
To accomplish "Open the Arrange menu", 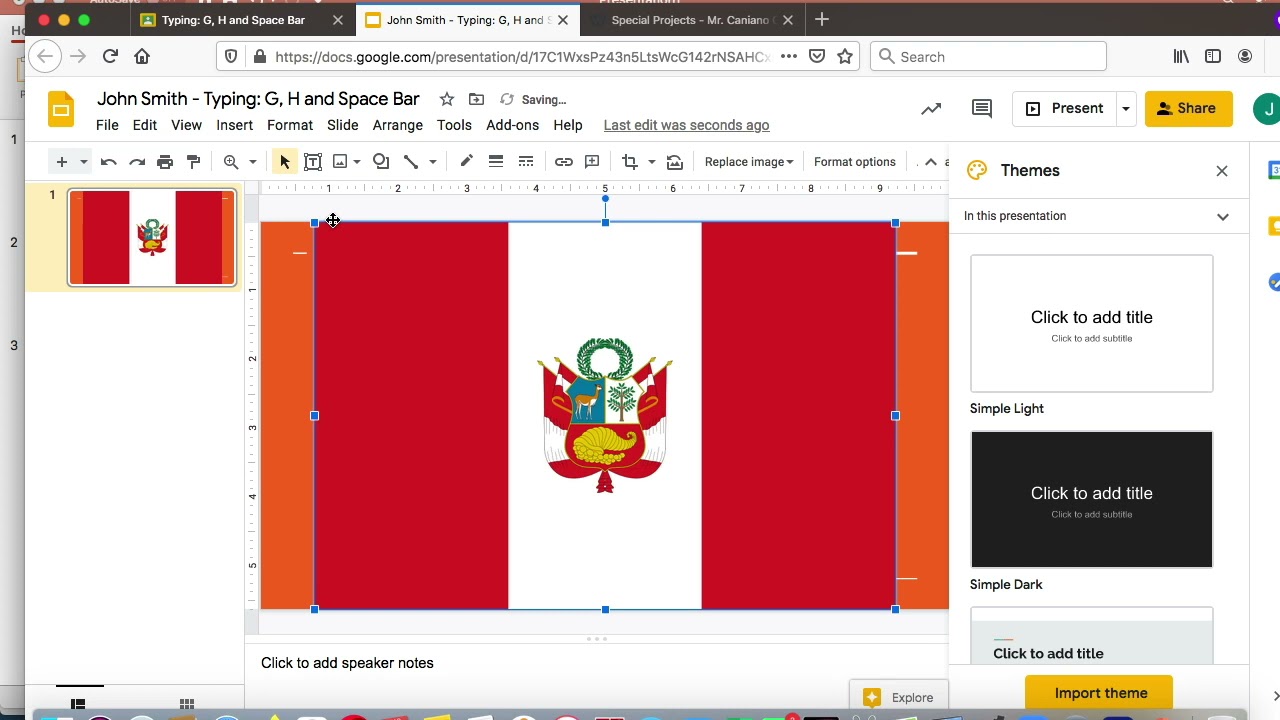I will tap(398, 125).
